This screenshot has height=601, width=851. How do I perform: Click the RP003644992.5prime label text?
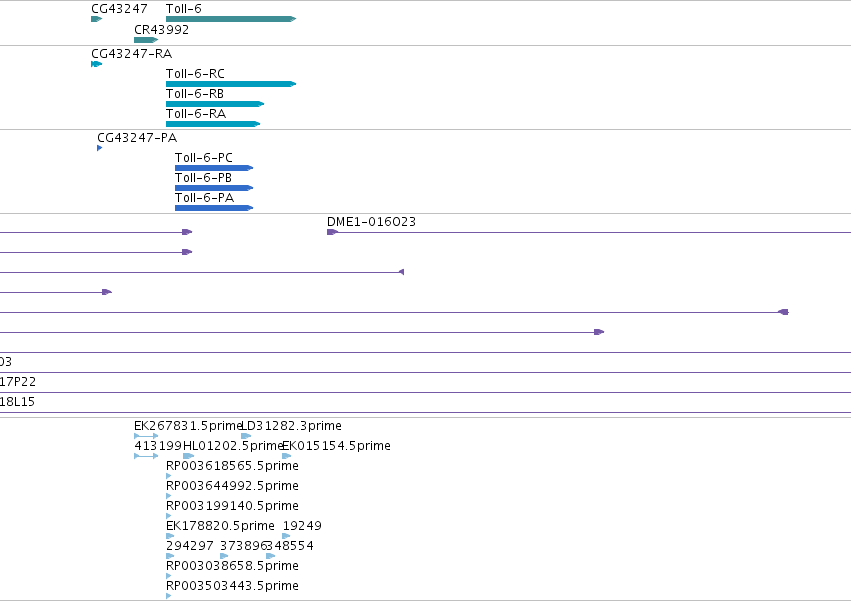[232, 486]
